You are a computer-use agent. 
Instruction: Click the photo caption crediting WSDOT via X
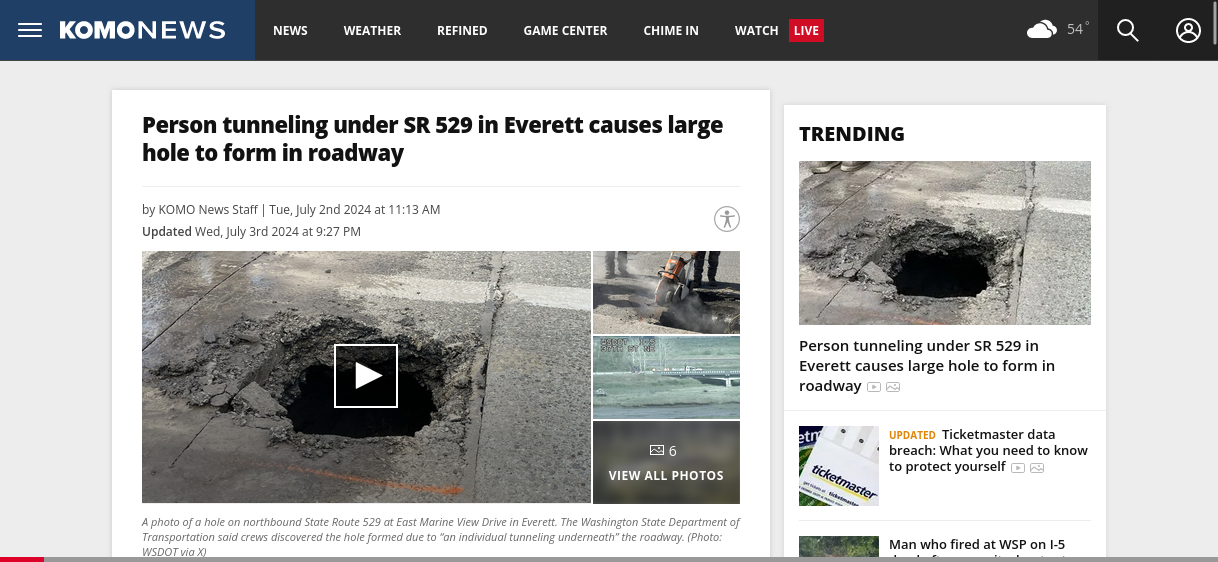(441, 537)
